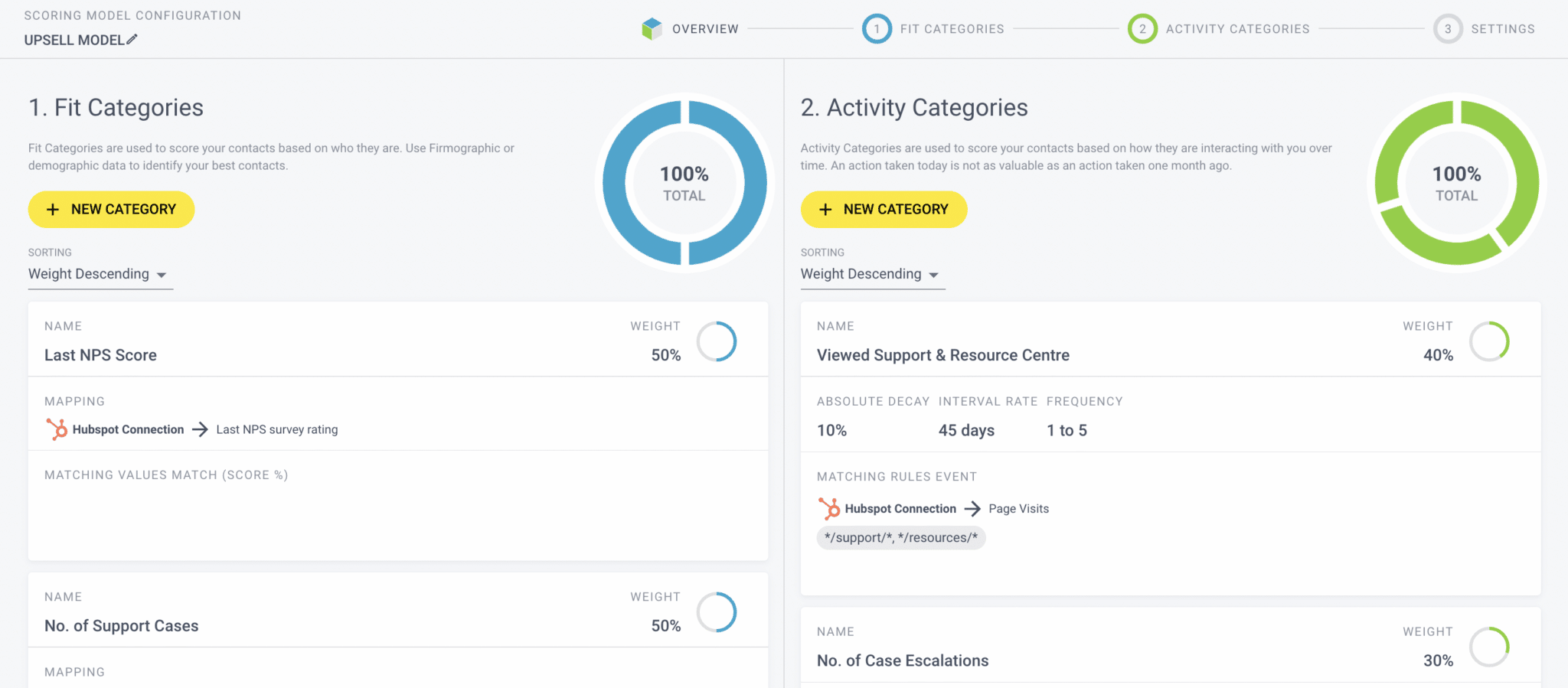Click the 45 days interval rate value
Screen dimensions: 1568x688
966,430
